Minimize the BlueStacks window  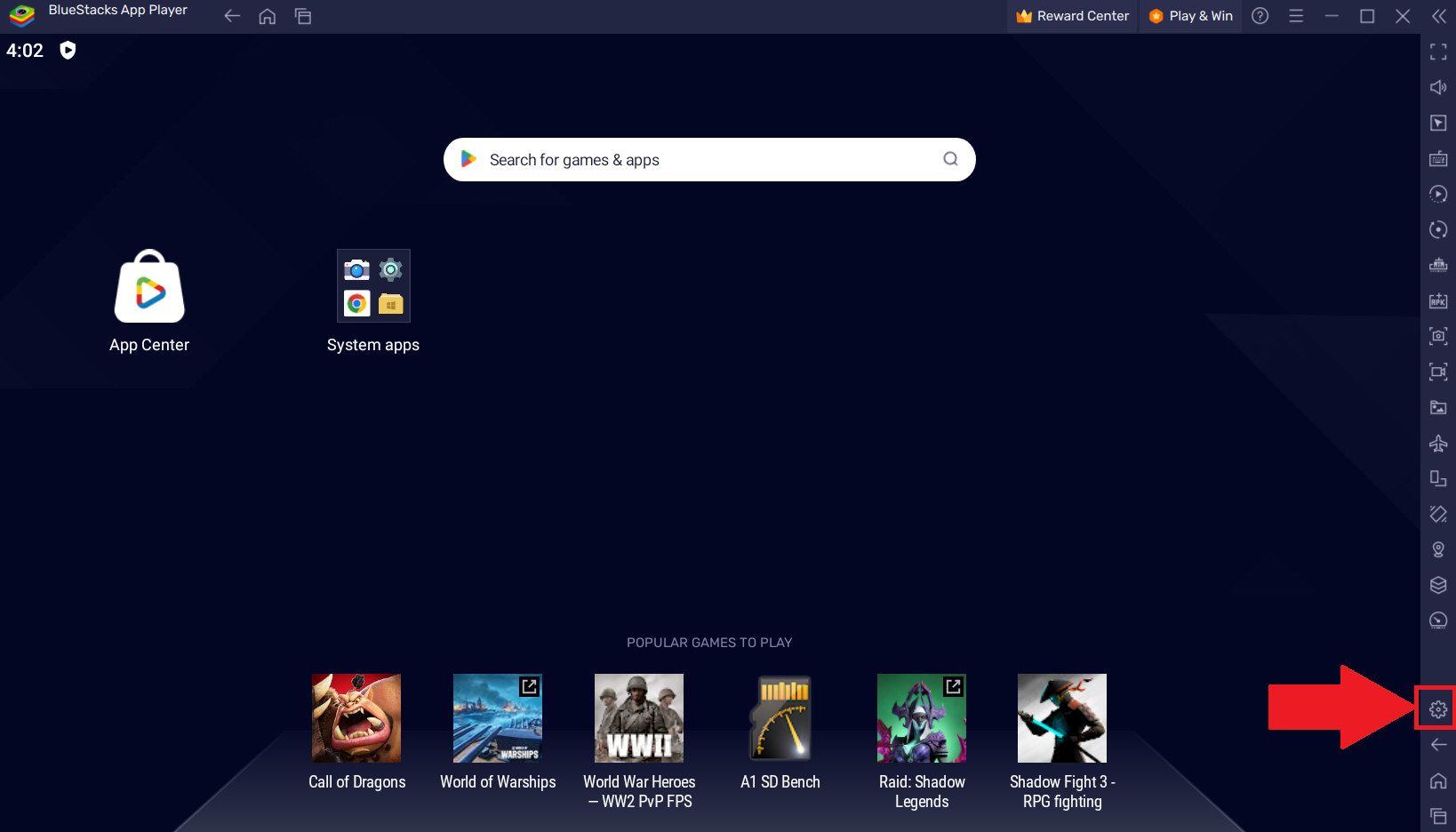1332,16
